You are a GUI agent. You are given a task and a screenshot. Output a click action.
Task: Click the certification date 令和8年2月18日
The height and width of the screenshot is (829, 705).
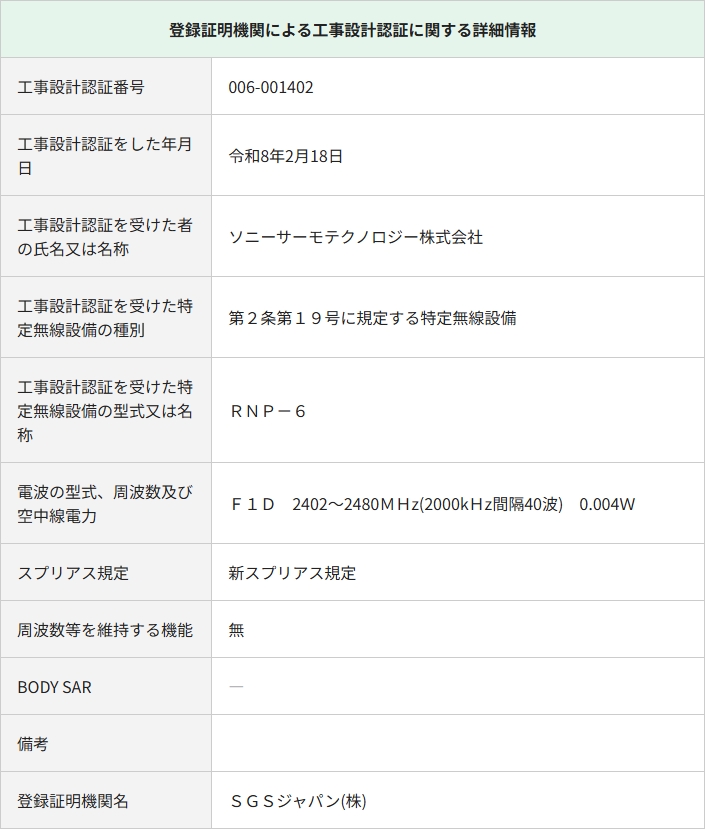(286, 156)
